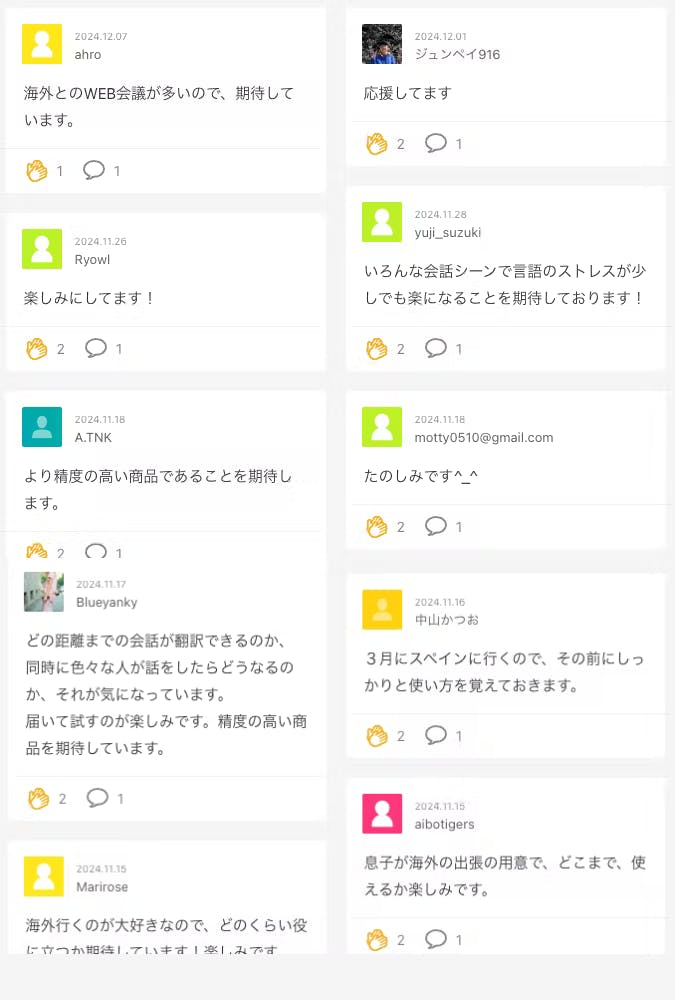
Task: Clap for motty0510's たのしみです comment
Action: [x=377, y=527]
